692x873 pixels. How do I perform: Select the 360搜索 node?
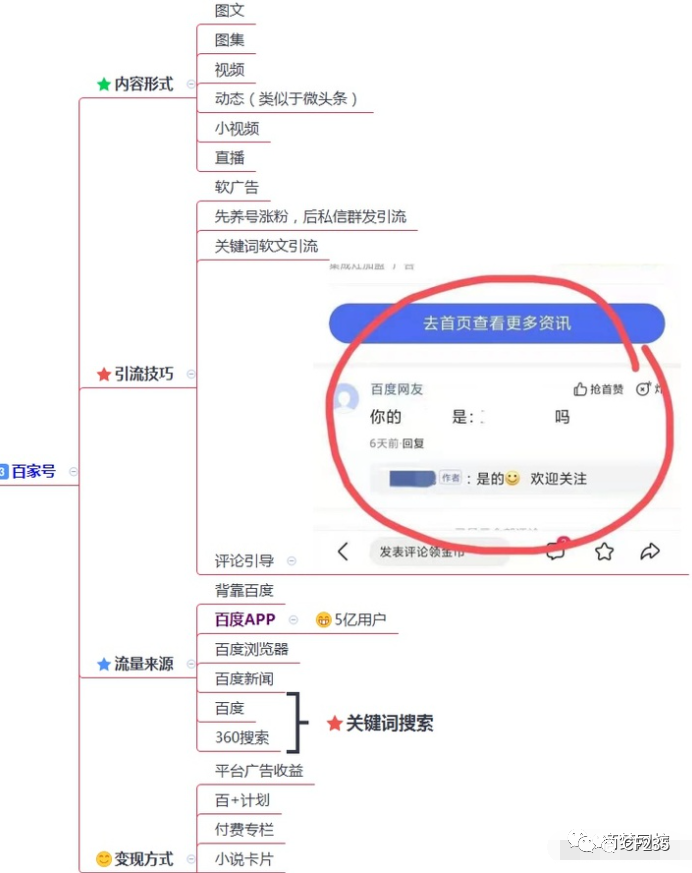click(242, 738)
